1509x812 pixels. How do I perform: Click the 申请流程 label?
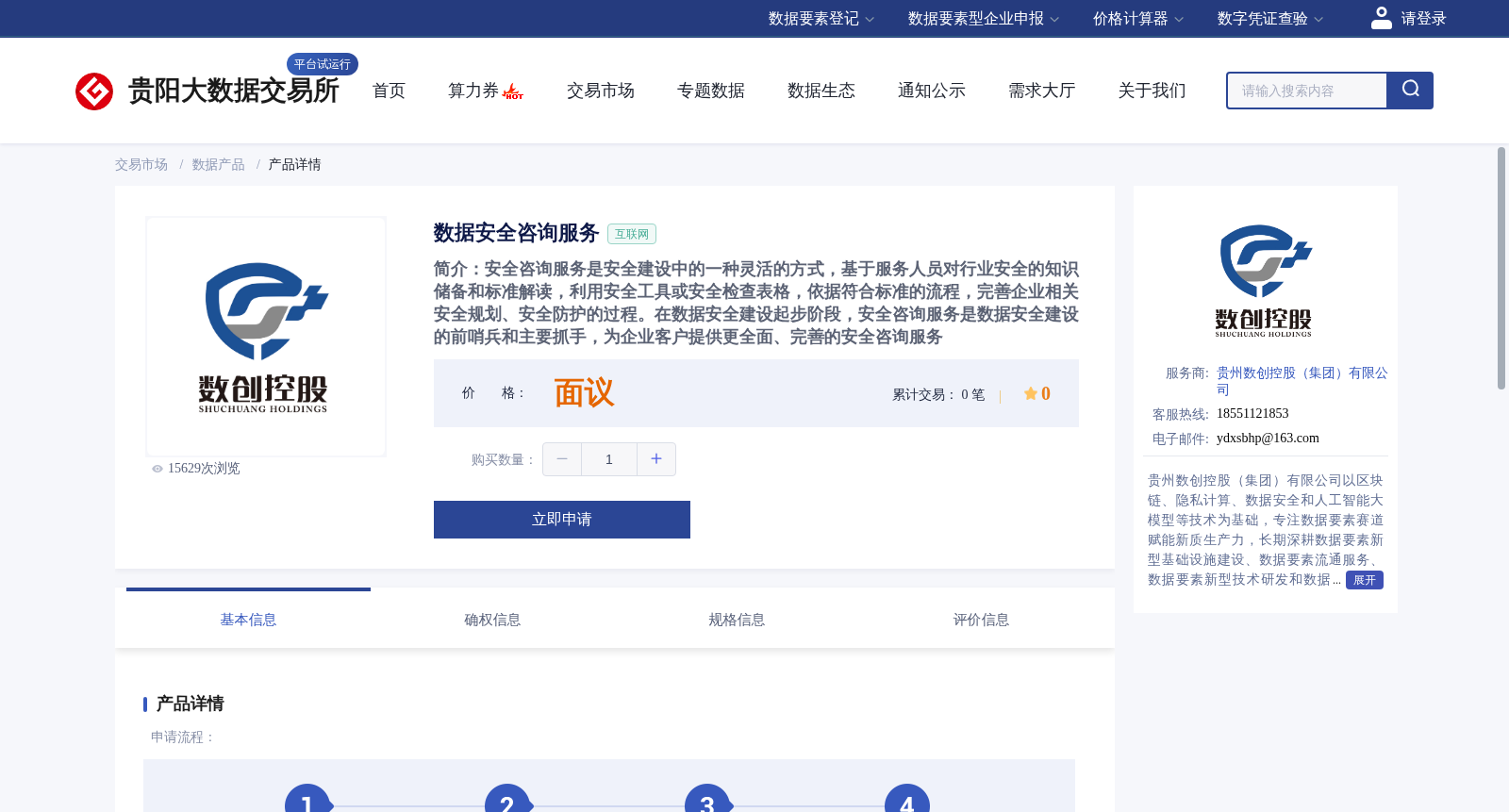pos(184,737)
